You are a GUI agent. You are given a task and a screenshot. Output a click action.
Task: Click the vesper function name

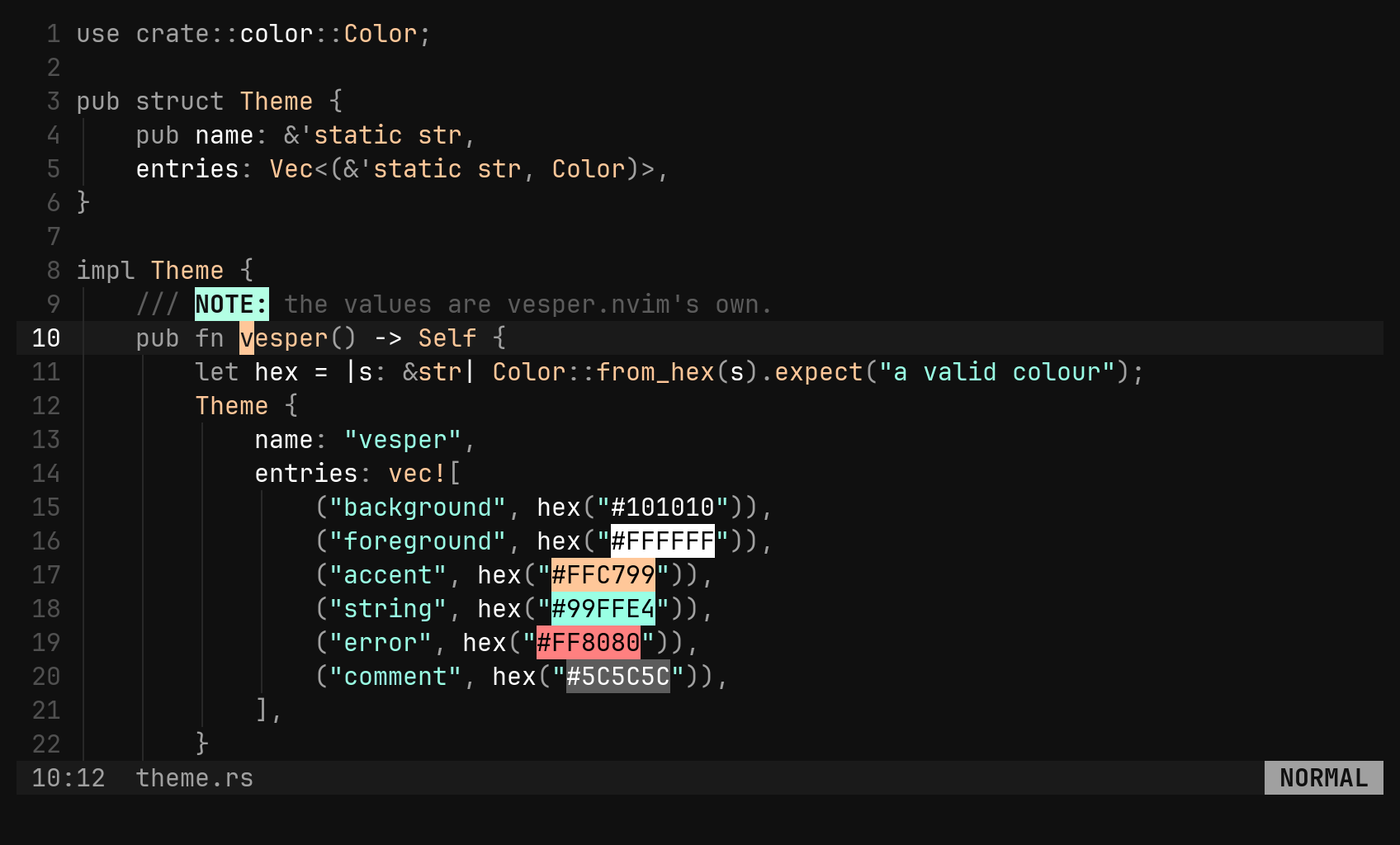point(284,338)
